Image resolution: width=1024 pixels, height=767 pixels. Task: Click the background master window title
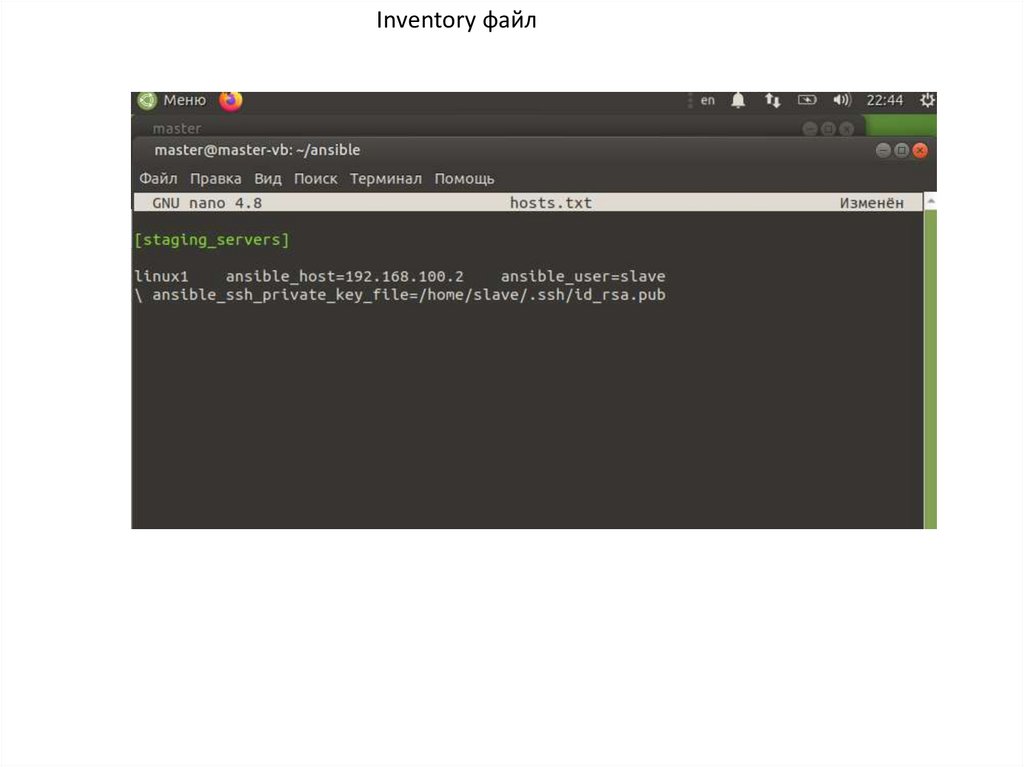click(177, 128)
